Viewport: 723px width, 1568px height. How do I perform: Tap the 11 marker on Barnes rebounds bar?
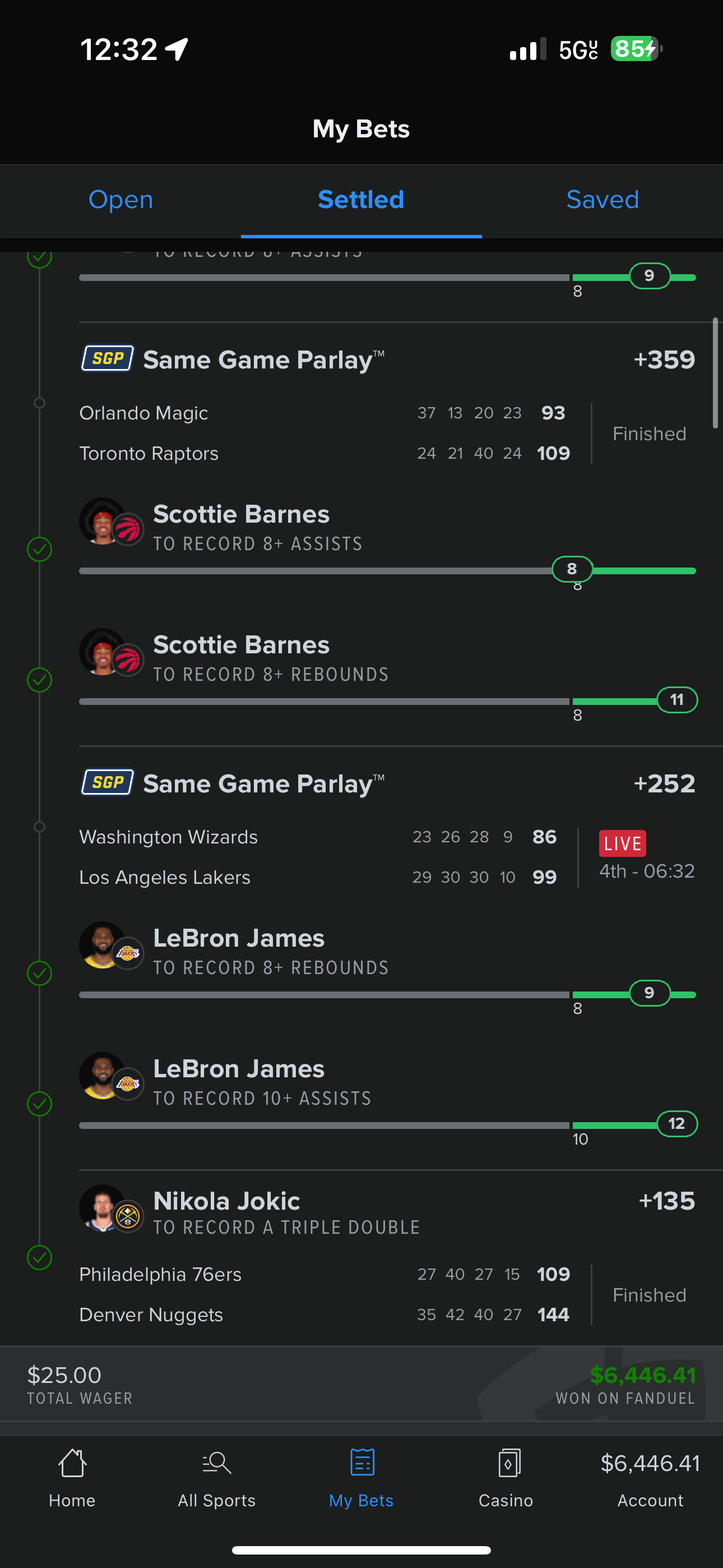pyautogui.click(x=676, y=700)
